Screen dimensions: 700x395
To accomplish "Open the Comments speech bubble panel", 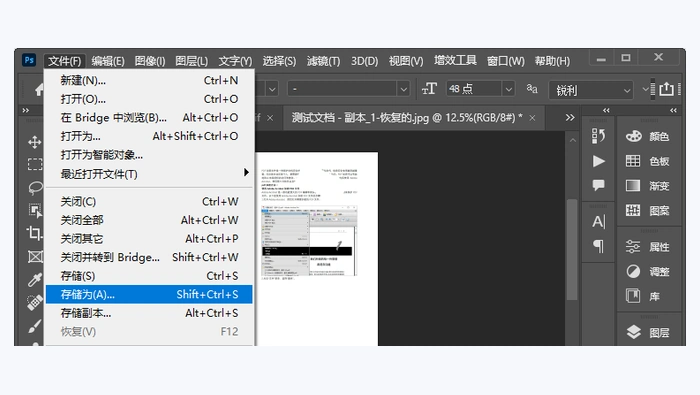I will click(x=598, y=185).
